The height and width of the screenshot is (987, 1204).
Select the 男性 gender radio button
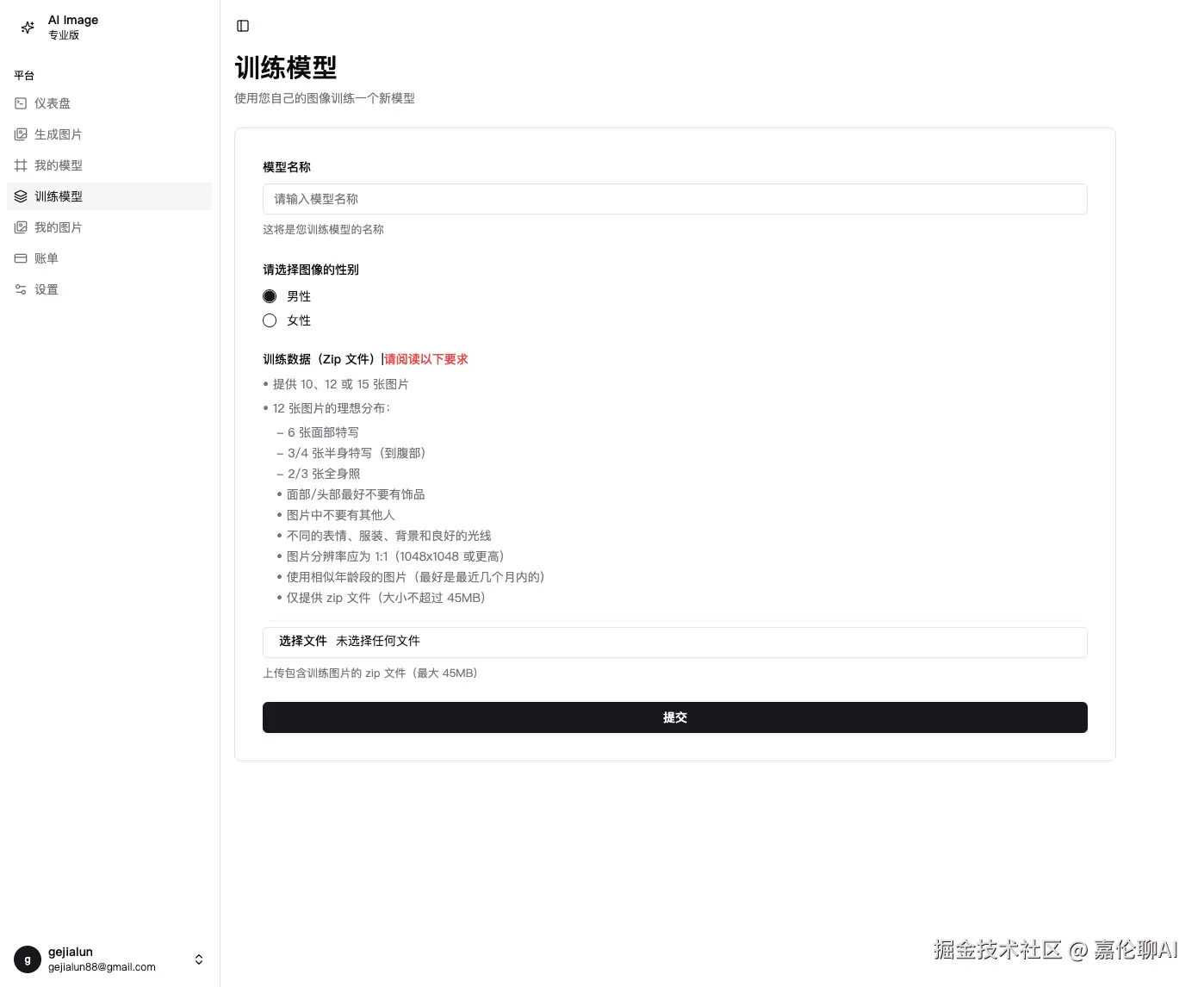(270, 295)
